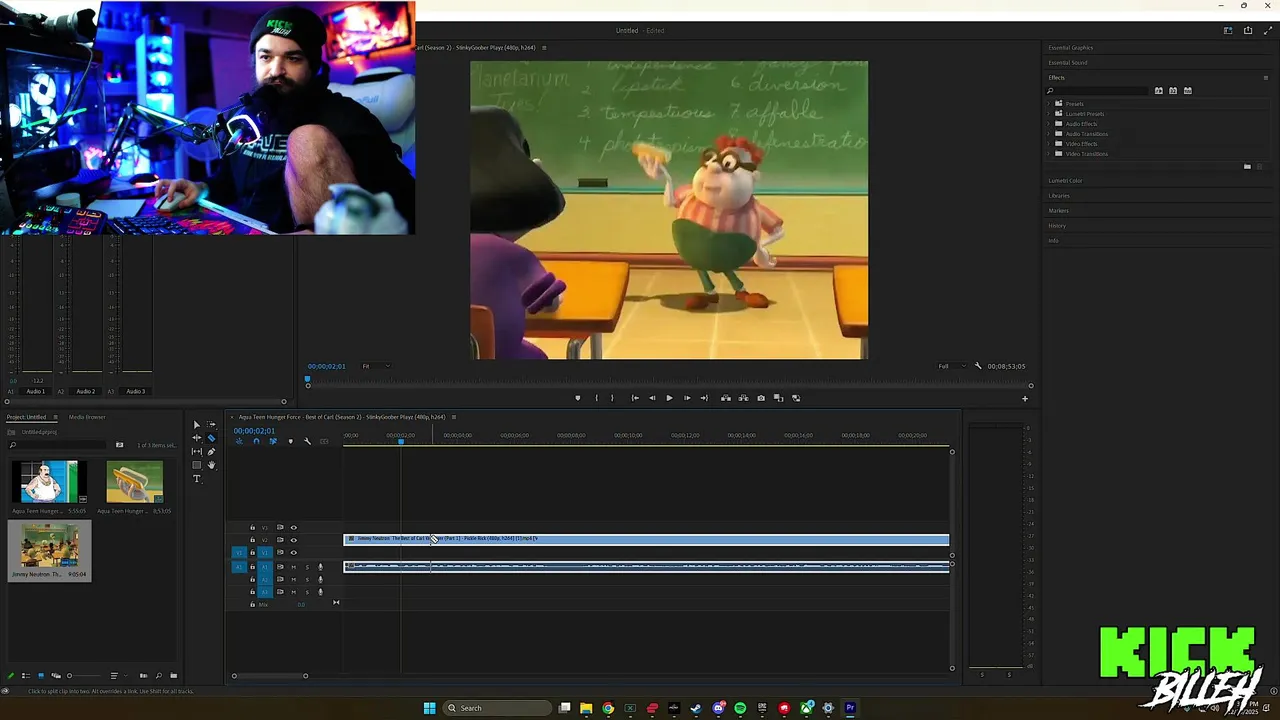The image size is (1280, 720).
Task: Select the Track Select Forward tool
Action: (x=211, y=424)
